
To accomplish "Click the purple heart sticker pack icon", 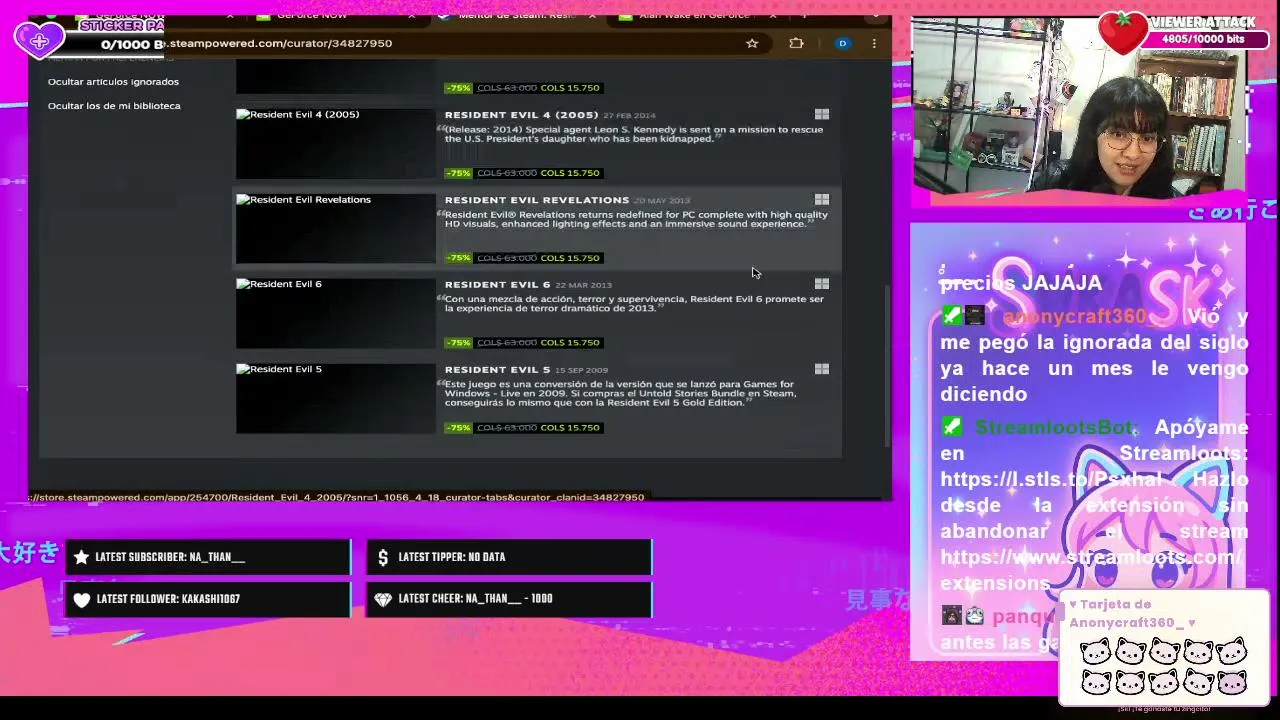I will coord(39,40).
